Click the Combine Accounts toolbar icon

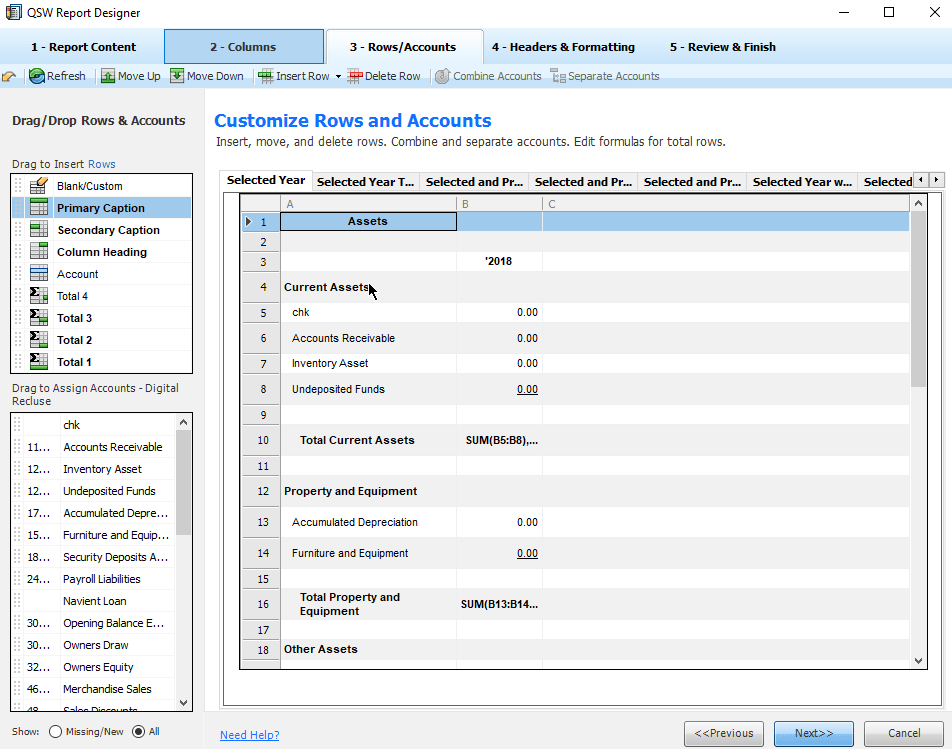tap(441, 76)
